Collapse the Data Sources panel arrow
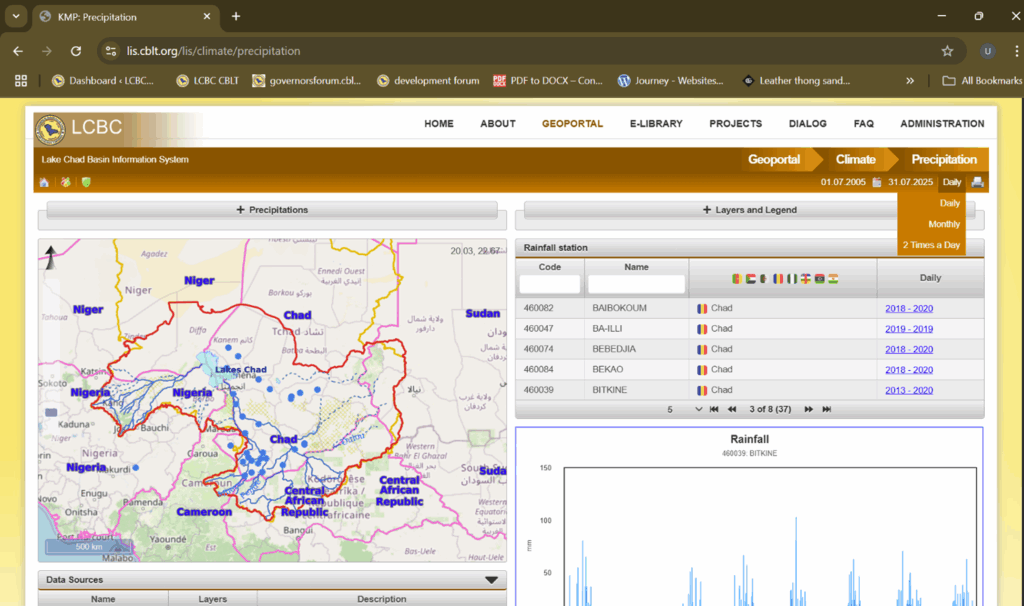This screenshot has width=1024, height=606. [491, 579]
